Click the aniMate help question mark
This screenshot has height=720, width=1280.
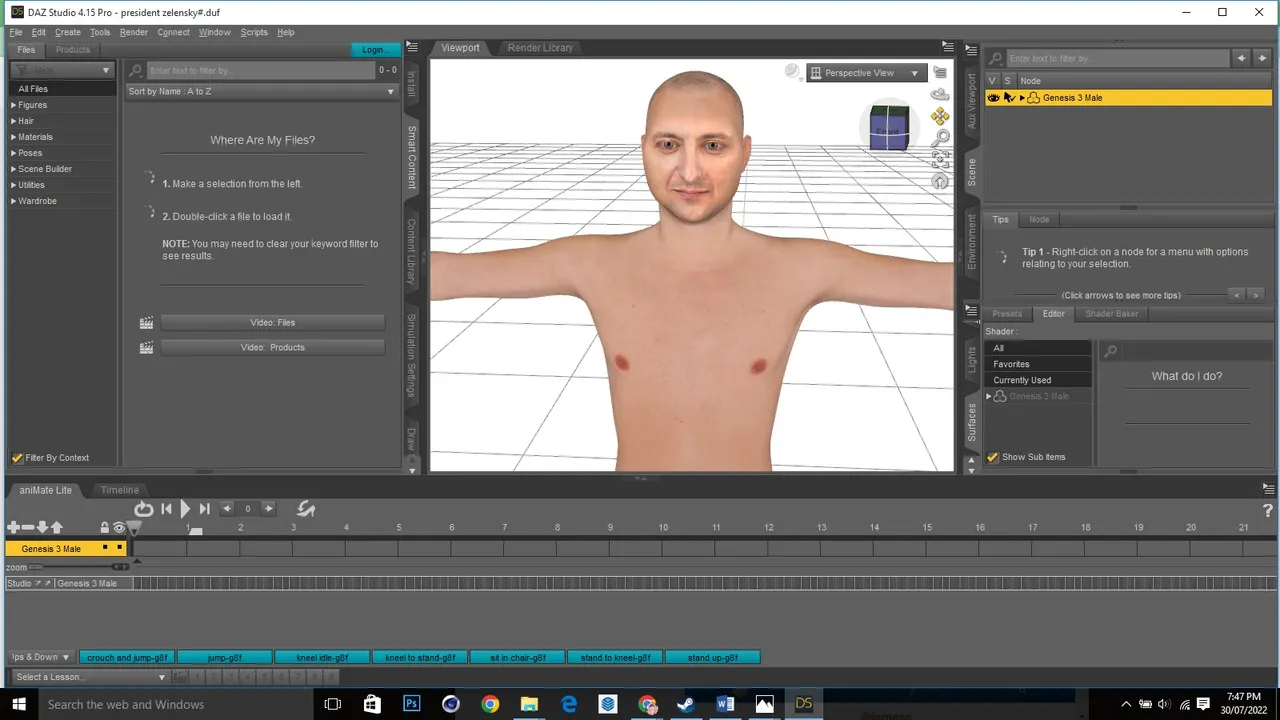click(x=1268, y=510)
